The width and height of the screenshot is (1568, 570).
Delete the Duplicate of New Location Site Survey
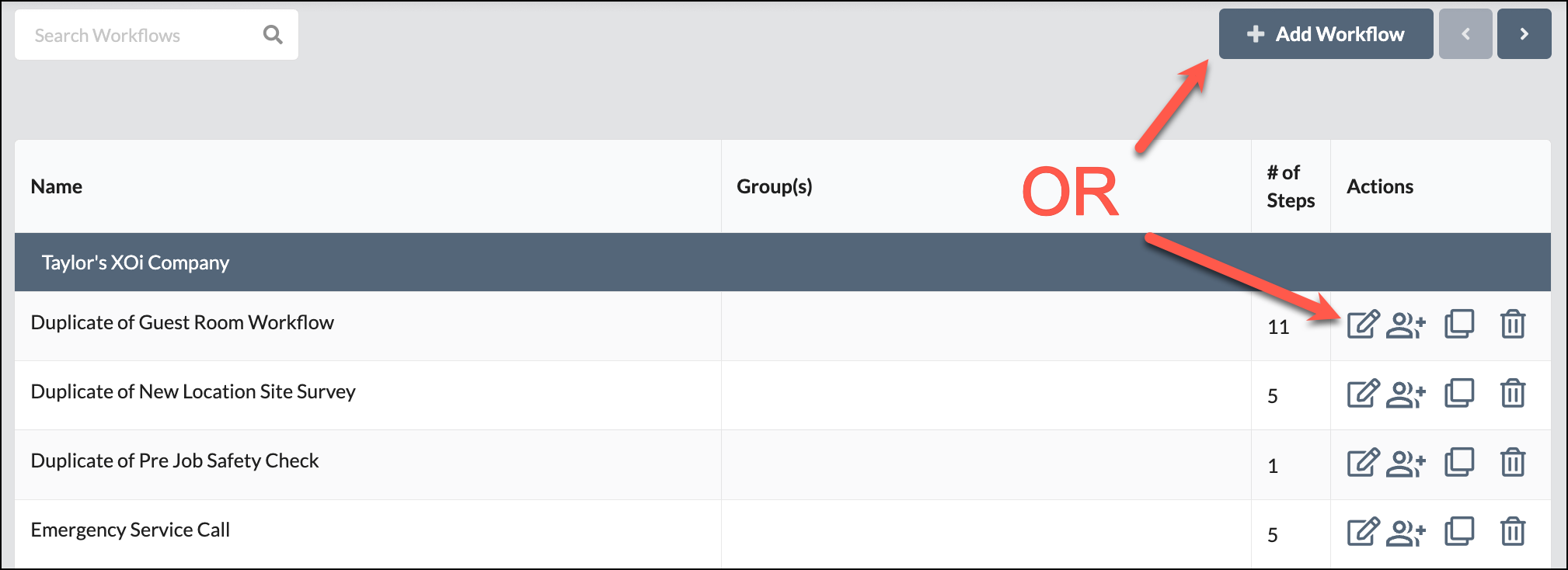(x=1513, y=394)
